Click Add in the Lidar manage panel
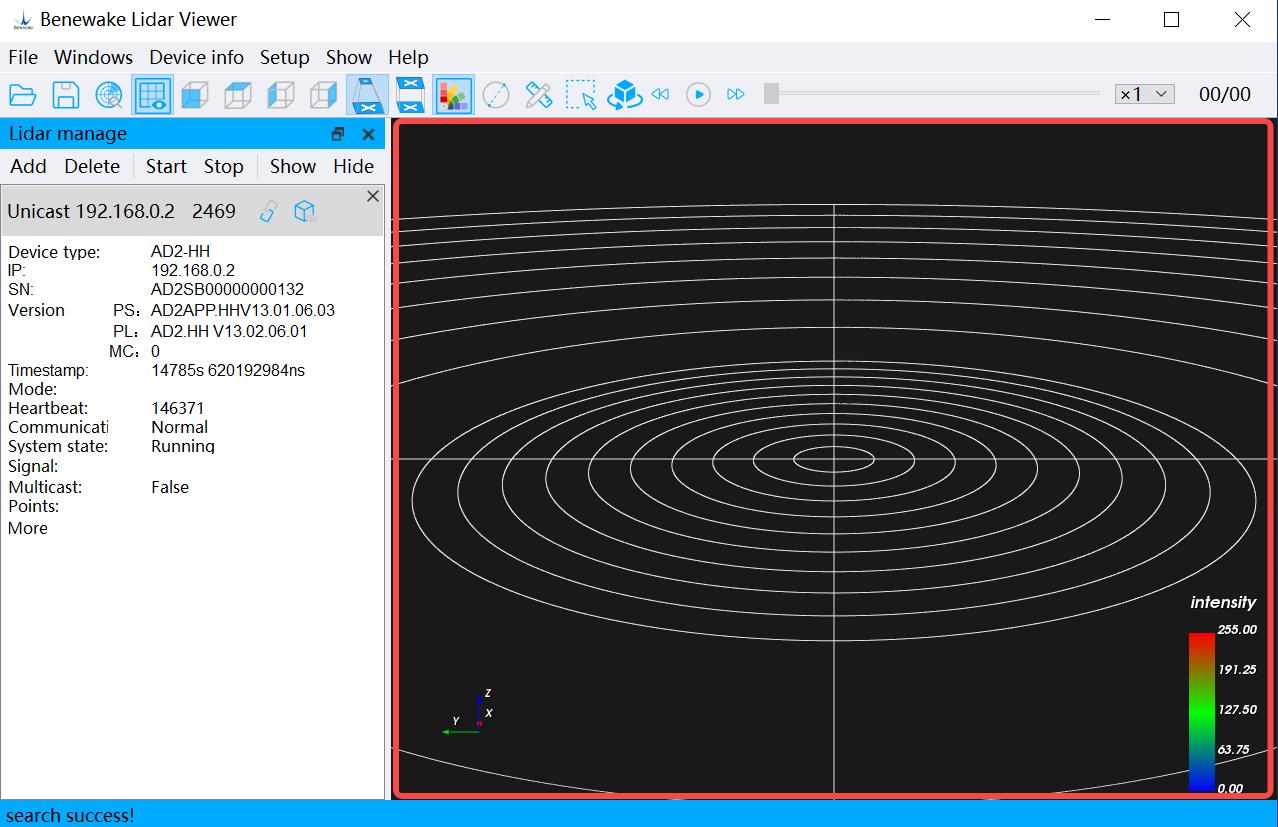Screen dimensions: 1278x827 coord(29,166)
